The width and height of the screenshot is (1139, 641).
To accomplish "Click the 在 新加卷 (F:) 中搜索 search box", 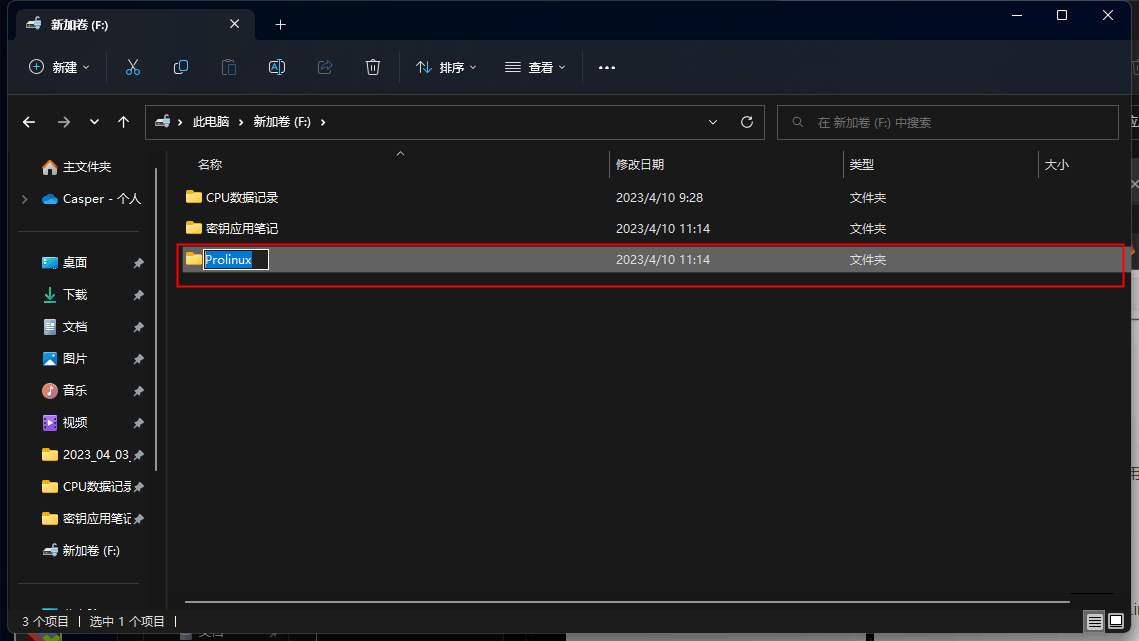I will point(947,122).
